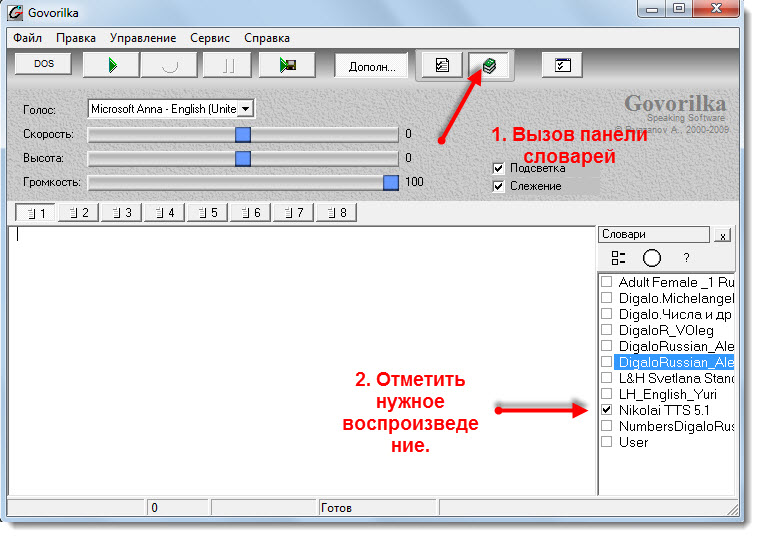Click the question mark help icon
Viewport: 759px width, 537px height.
click(x=686, y=258)
